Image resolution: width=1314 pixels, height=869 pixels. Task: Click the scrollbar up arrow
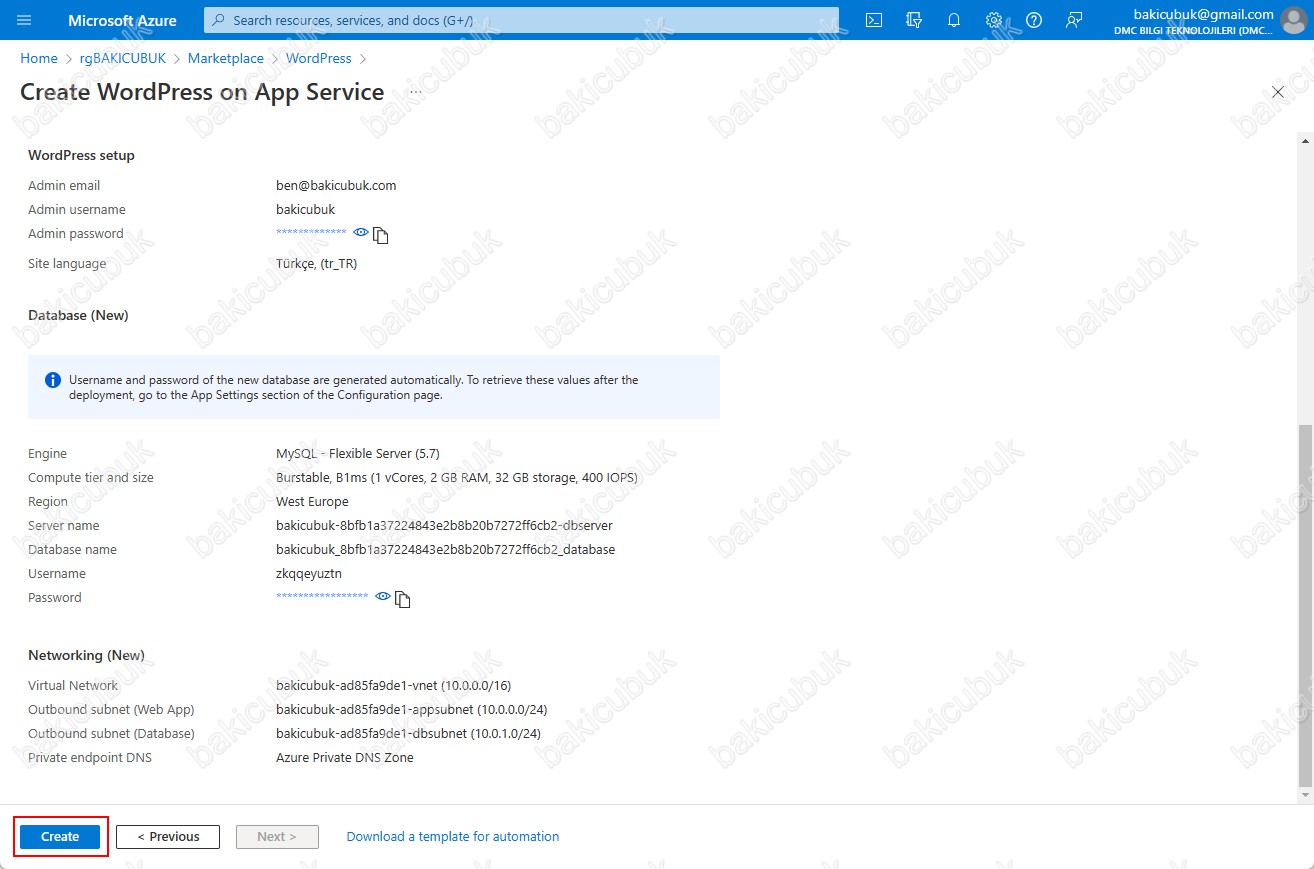coord(1304,143)
